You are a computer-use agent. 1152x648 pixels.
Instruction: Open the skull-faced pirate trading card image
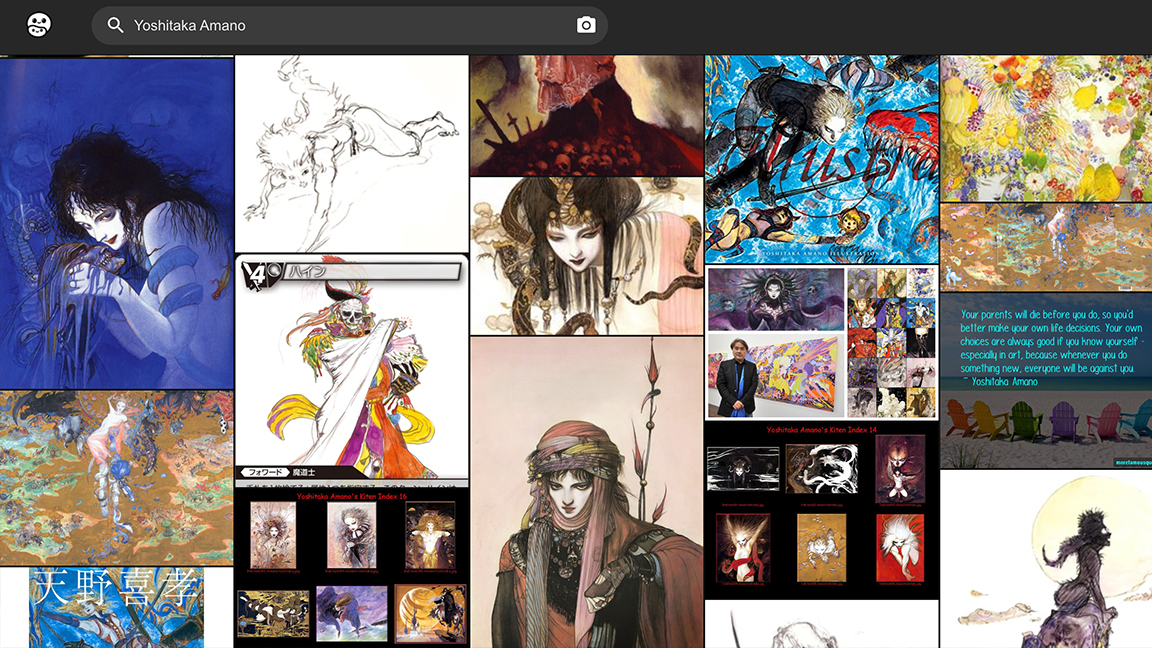point(352,370)
